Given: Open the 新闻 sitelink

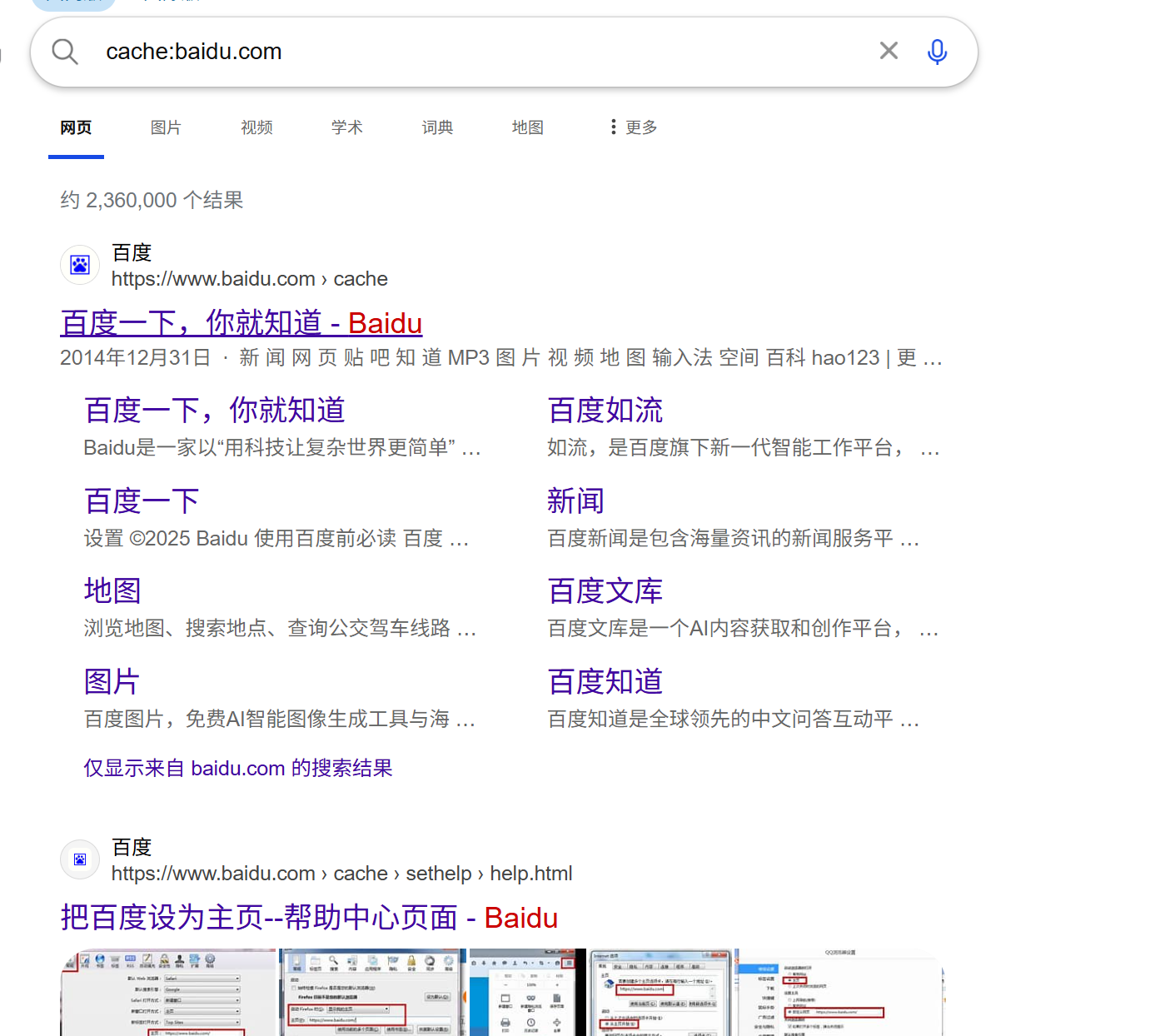Looking at the screenshot, I should 575,500.
